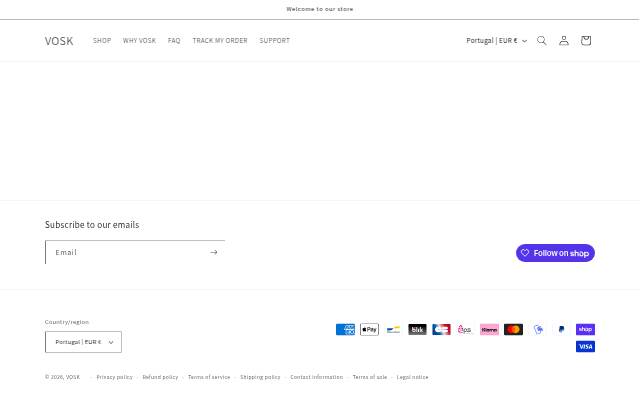Click the Bancontact payment icon
Image resolution: width=640 pixels, height=400 pixels.
(x=393, y=329)
